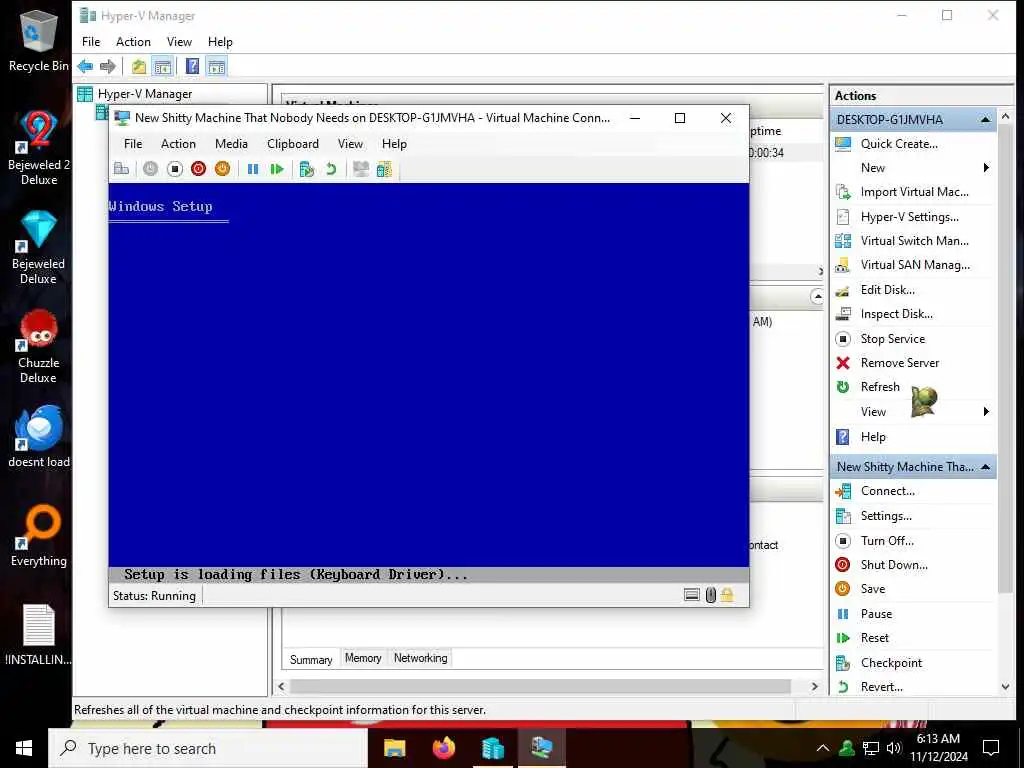
Task: Click orange Save icon in VM toolbar
Action: tap(223, 169)
